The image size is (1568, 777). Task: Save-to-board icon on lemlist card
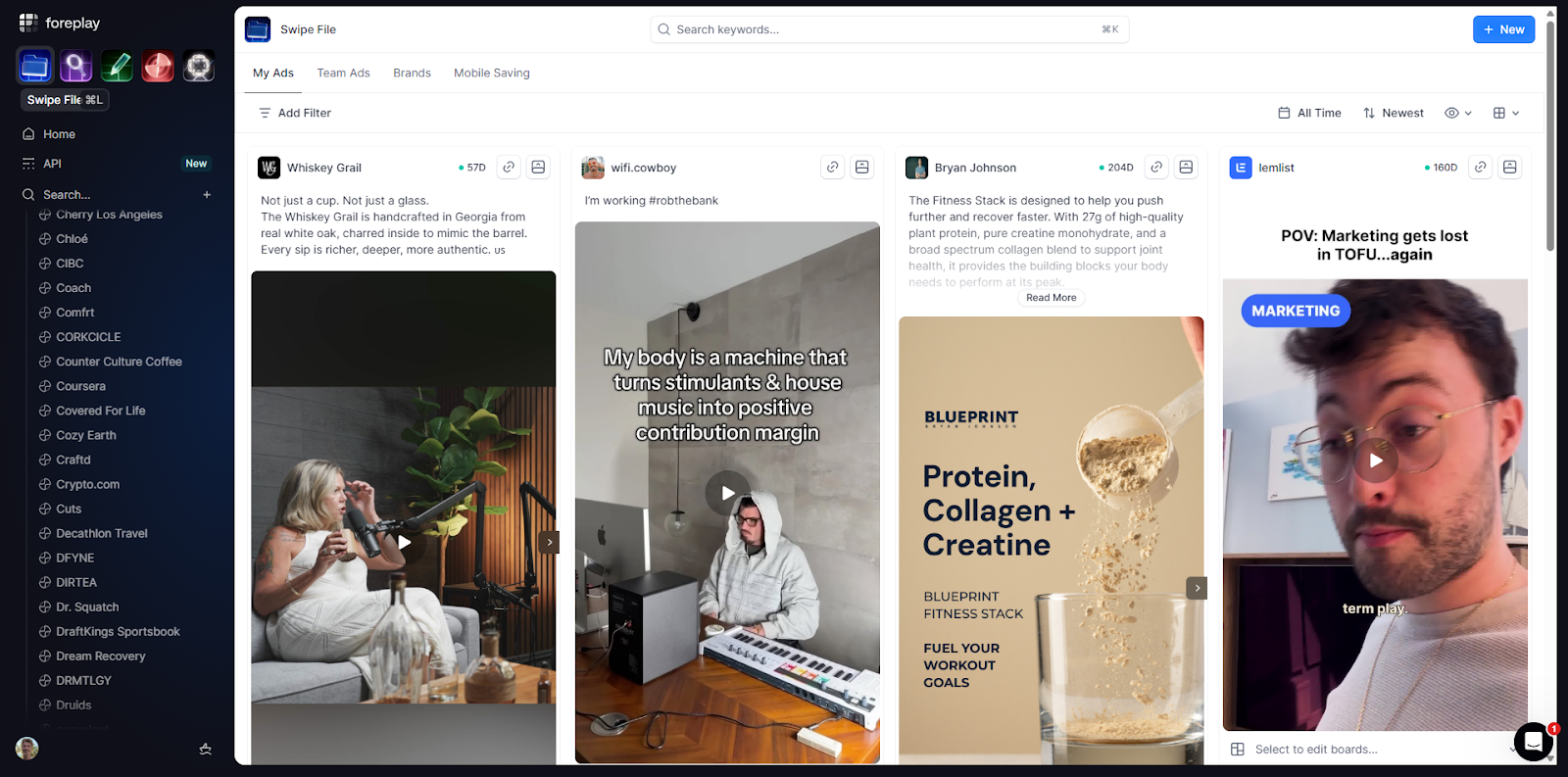(1510, 168)
